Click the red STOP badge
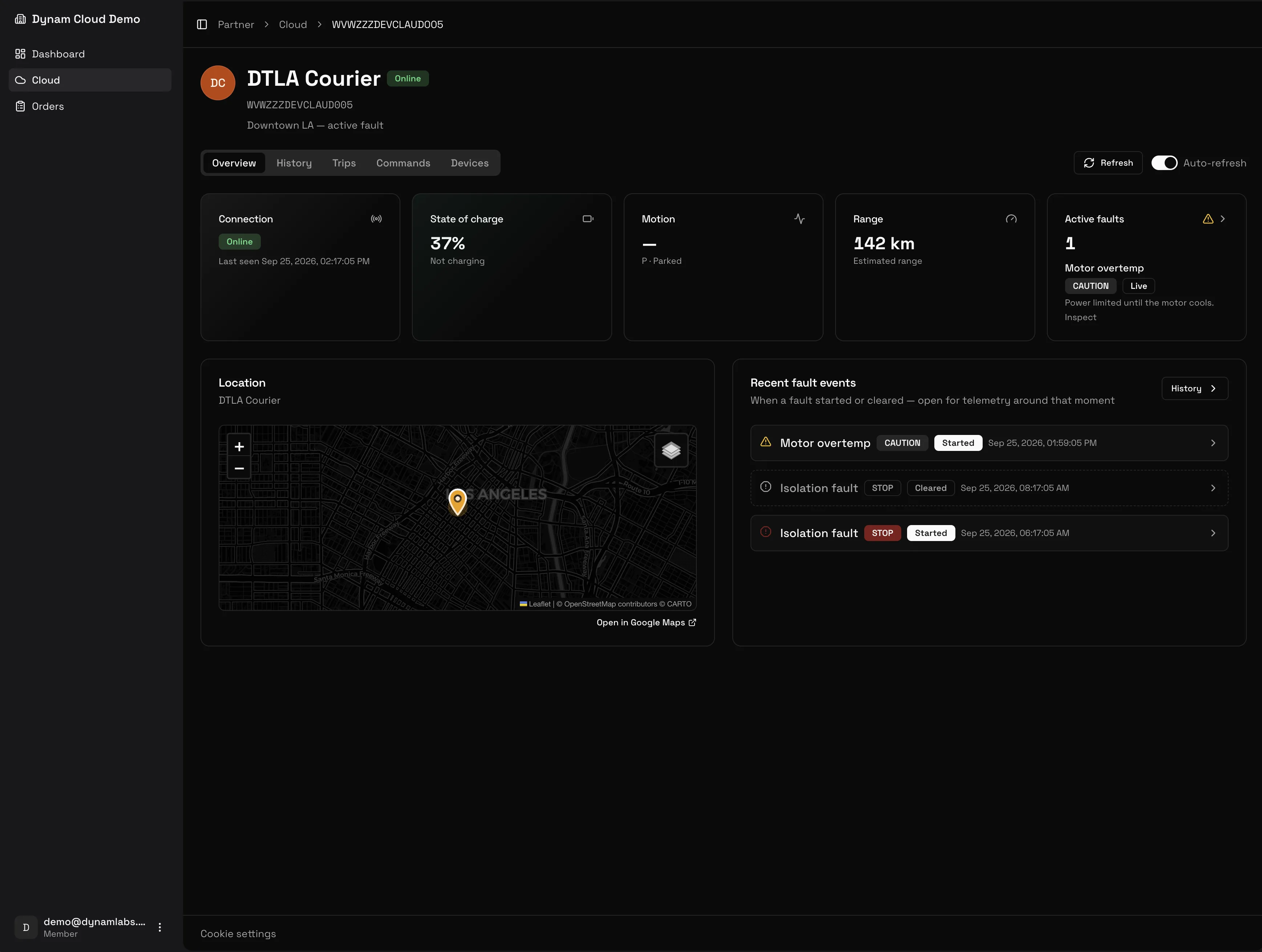The image size is (1262, 952). (882, 534)
